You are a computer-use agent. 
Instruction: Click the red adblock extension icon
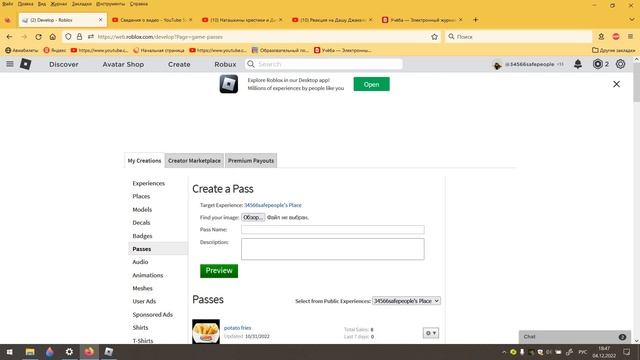616,37
